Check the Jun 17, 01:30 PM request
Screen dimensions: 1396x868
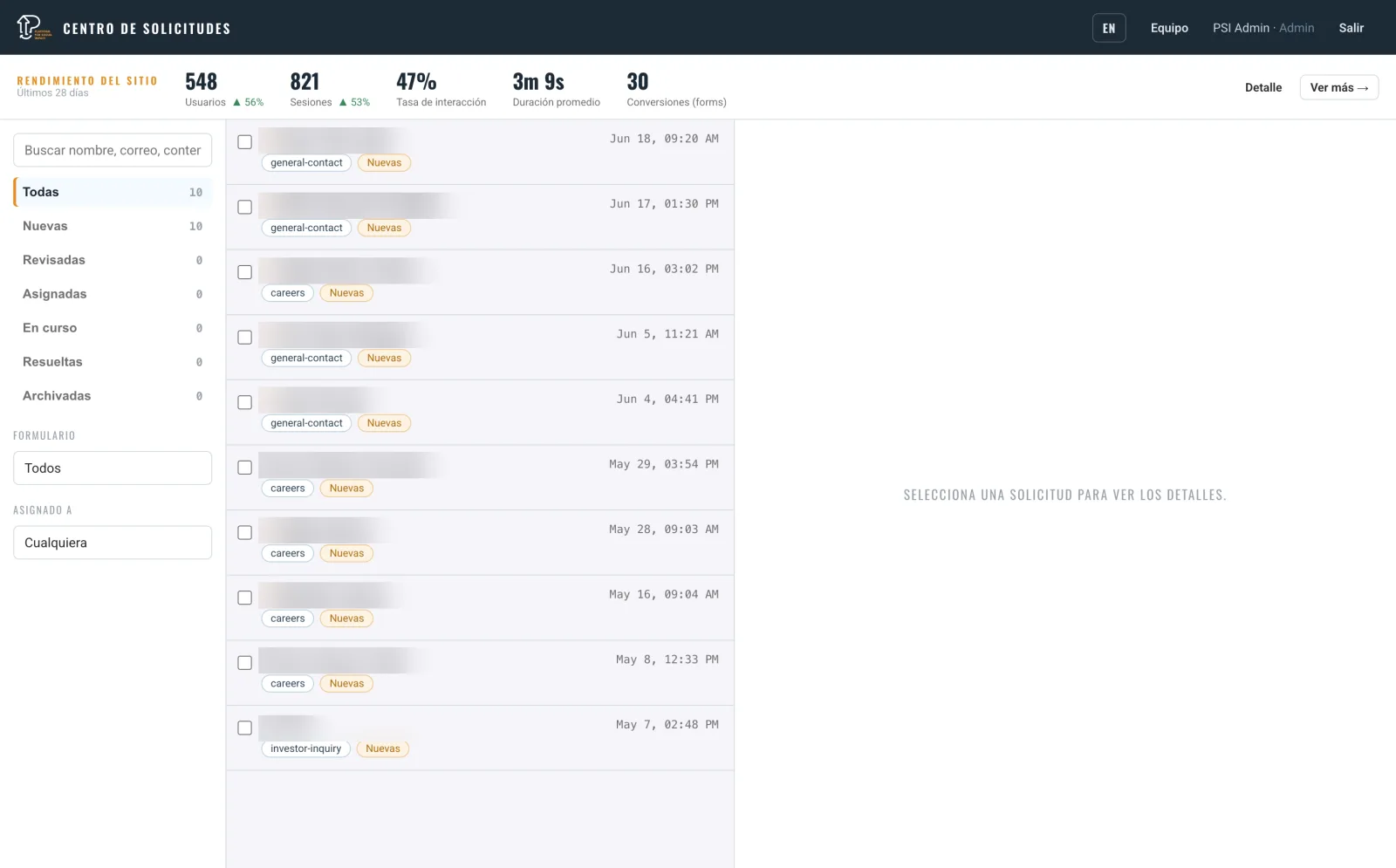click(x=245, y=208)
